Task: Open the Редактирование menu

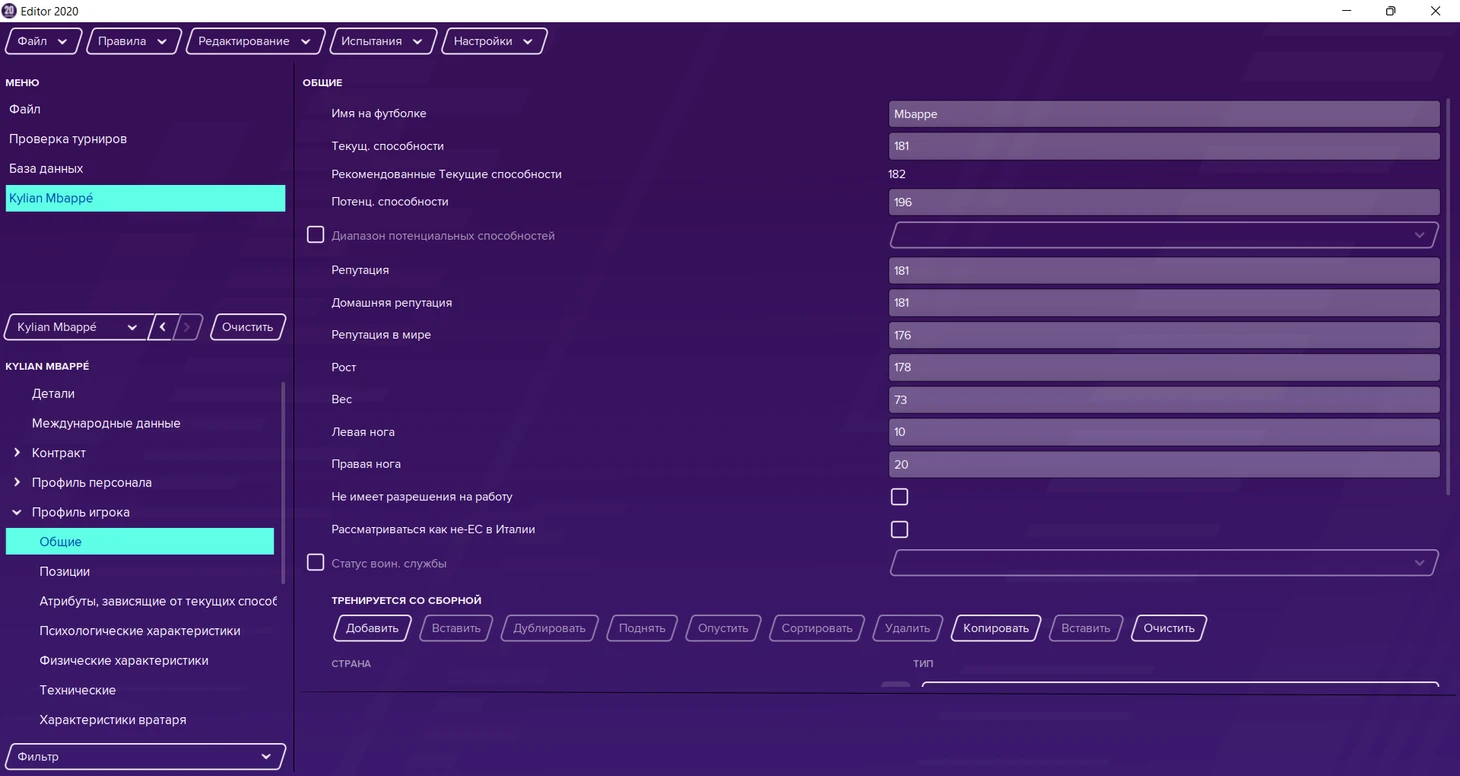Action: [x=254, y=41]
